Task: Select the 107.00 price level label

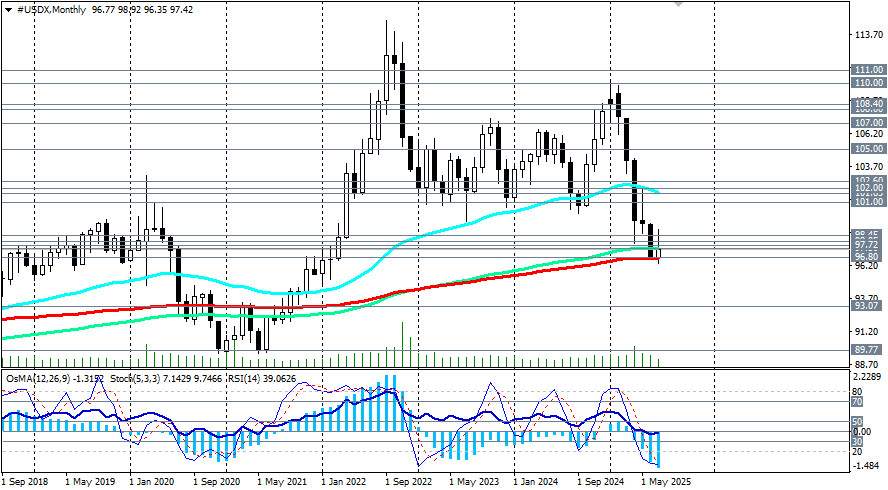Action: point(869,123)
